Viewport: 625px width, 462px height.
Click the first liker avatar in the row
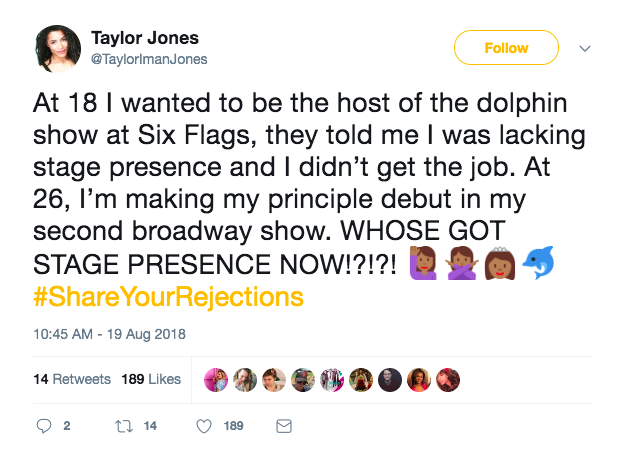coord(215,379)
